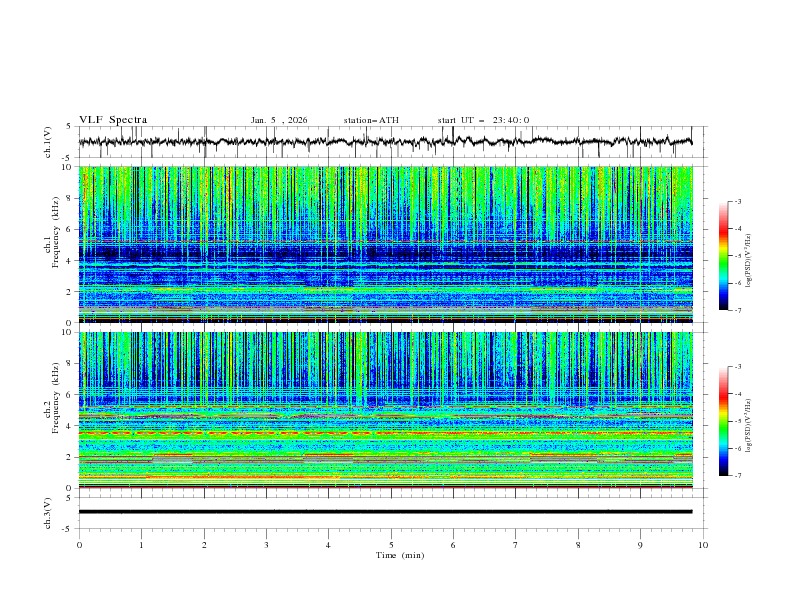Click the lower PSD color scale bar
Screen dimensions: 792x612
[723, 421]
